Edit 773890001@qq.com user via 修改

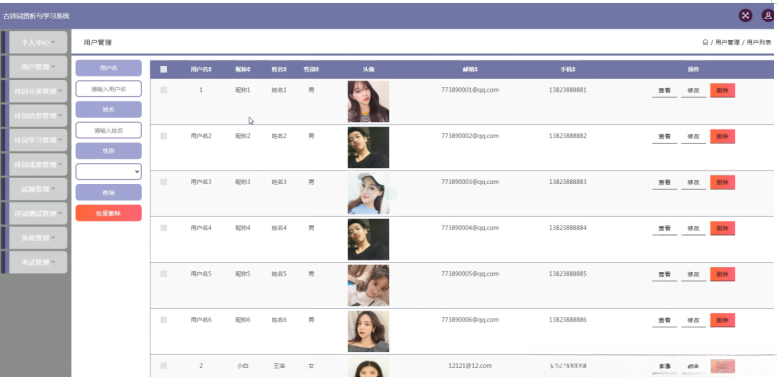tap(693, 91)
